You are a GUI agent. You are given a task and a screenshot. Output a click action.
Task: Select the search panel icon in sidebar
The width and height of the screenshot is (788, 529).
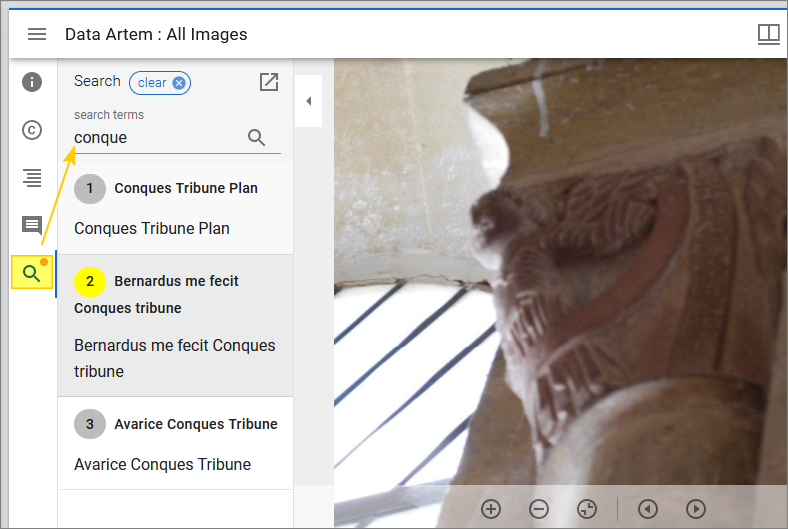32,273
